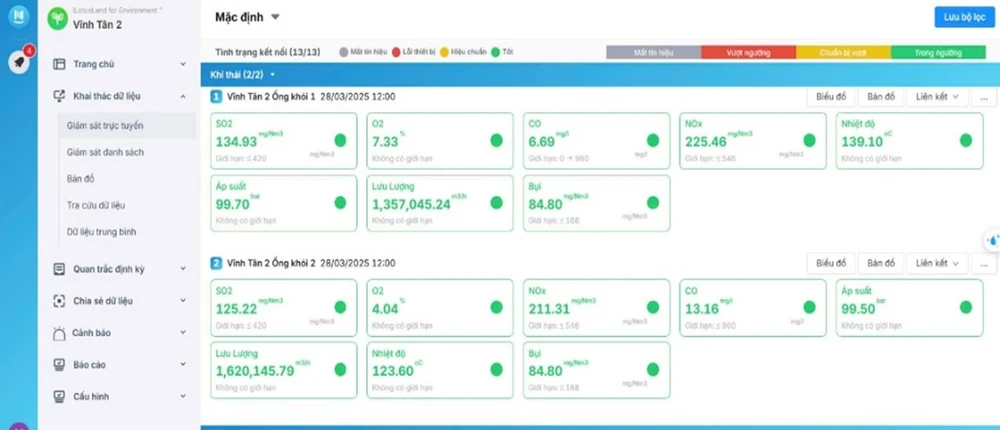The image size is (1000, 430).
Task: Click the Báo cáo report icon
Action: pos(59,365)
